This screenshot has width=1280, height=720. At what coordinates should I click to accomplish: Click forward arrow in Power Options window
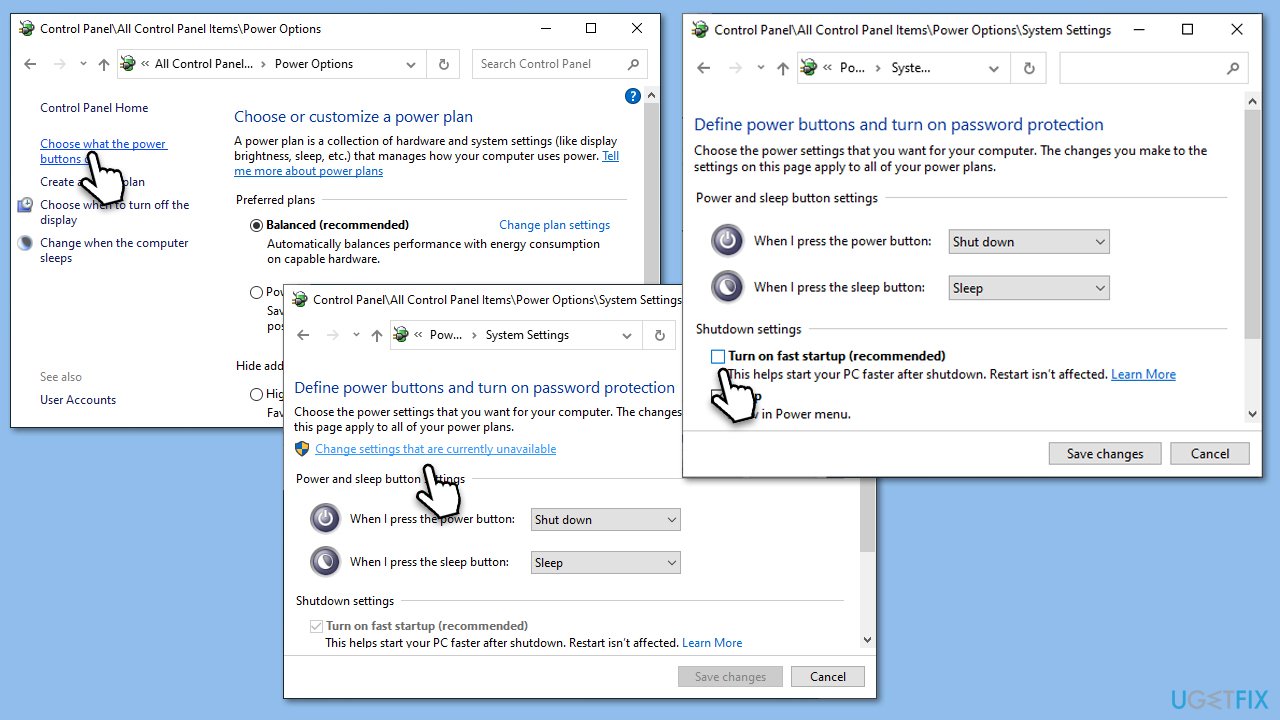click(x=59, y=64)
